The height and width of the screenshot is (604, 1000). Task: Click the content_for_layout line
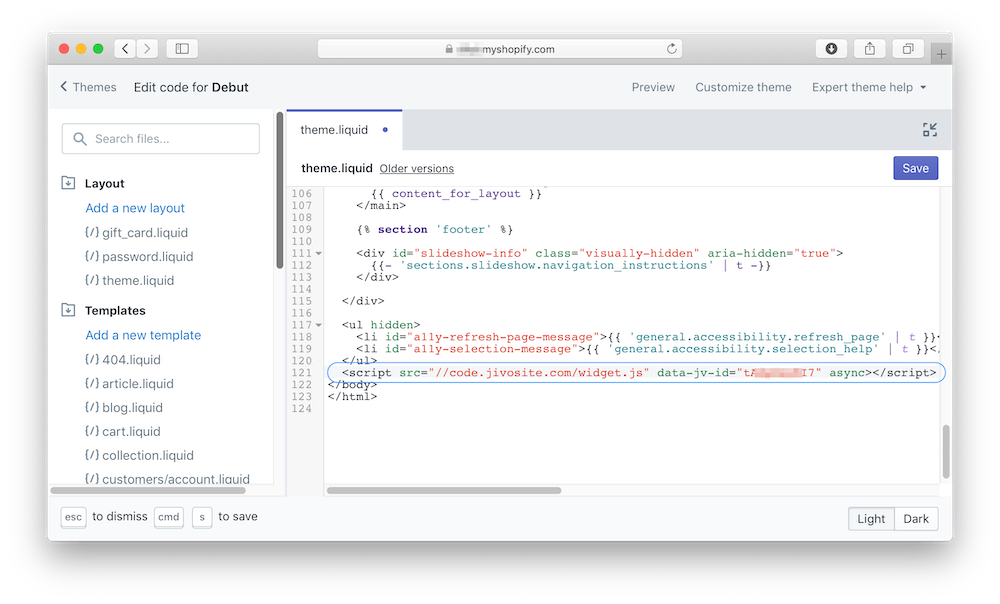(x=456, y=194)
